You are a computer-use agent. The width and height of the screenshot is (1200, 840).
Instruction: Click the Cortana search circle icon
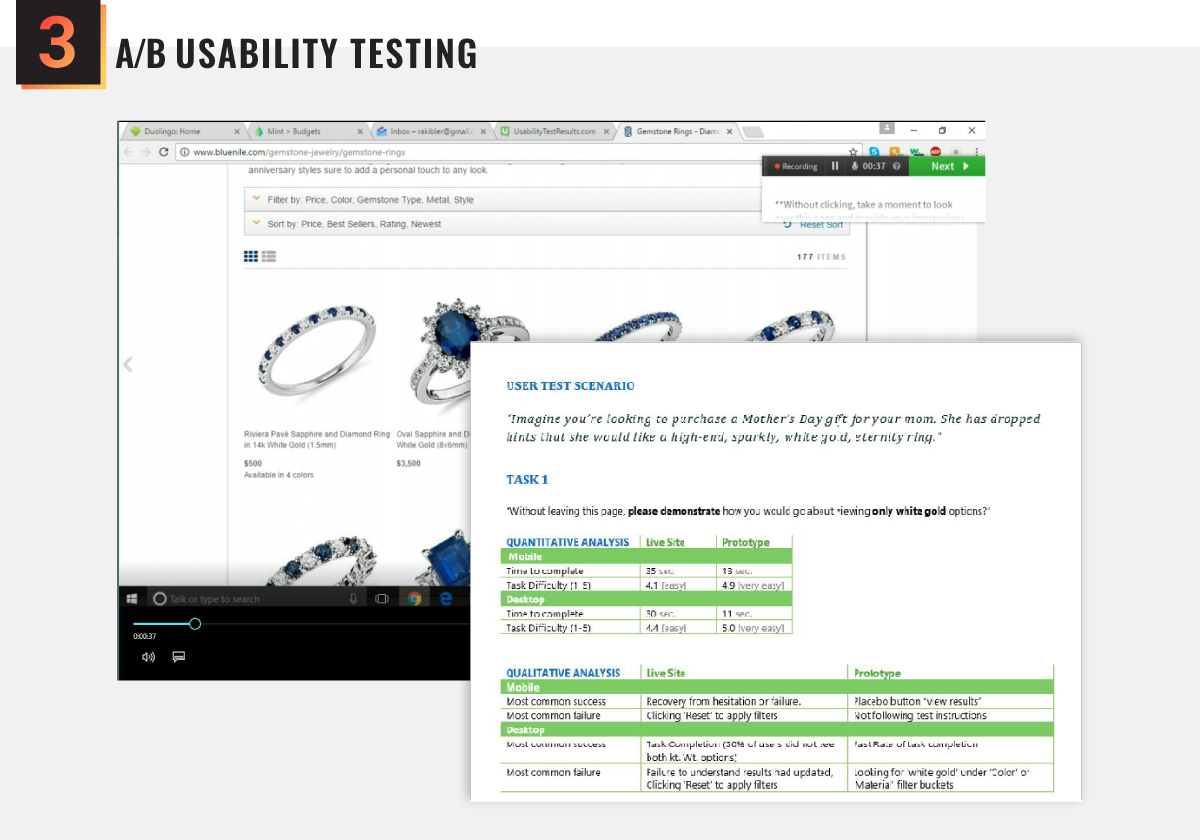[x=159, y=599]
